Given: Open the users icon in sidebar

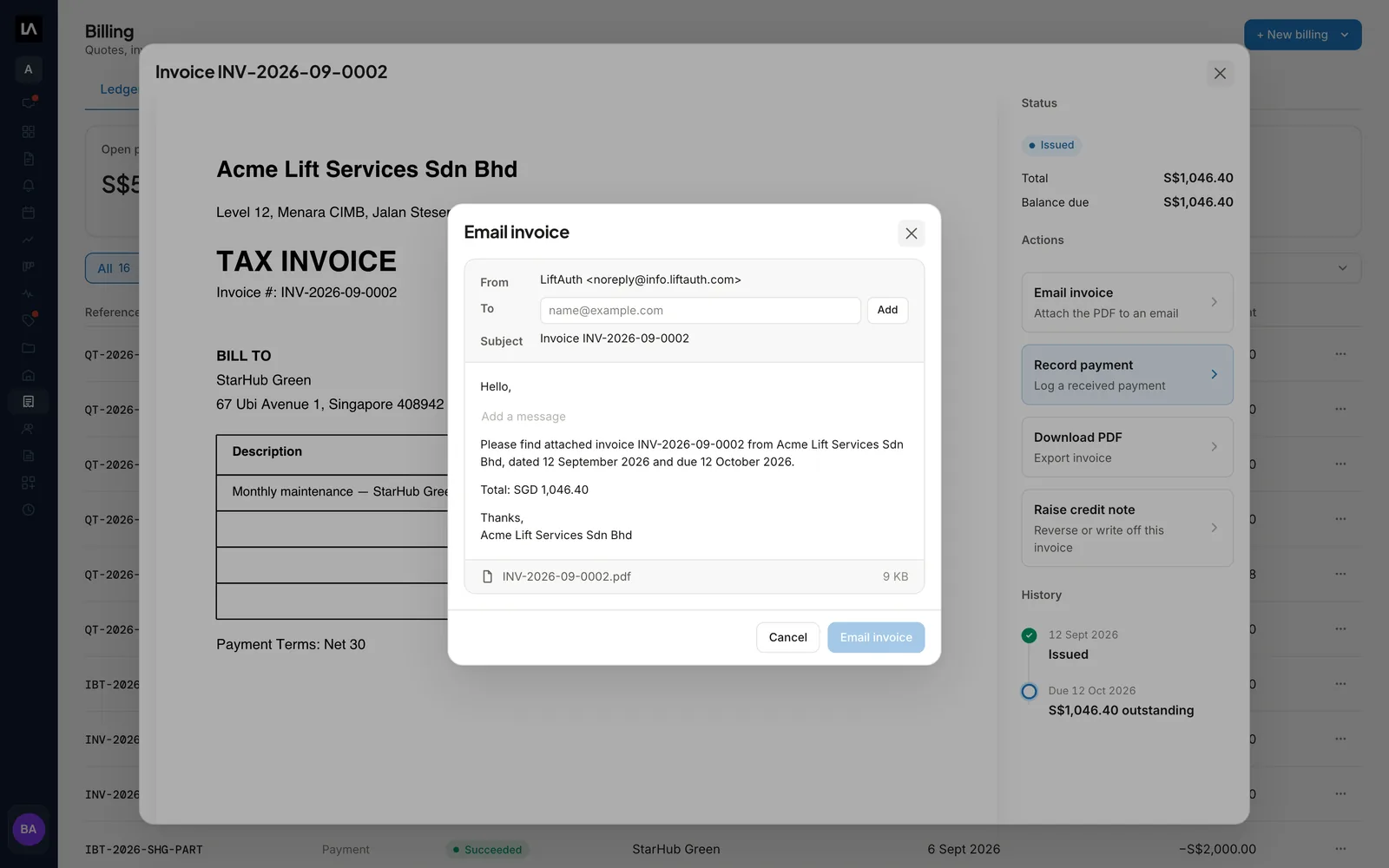Looking at the screenshot, I should pyautogui.click(x=29, y=429).
